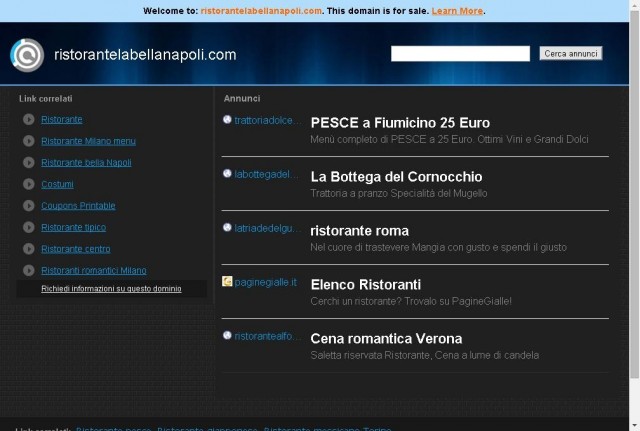640x431 pixels.
Task: Click the paginegialle.it favicon icon
Action: tap(227, 281)
